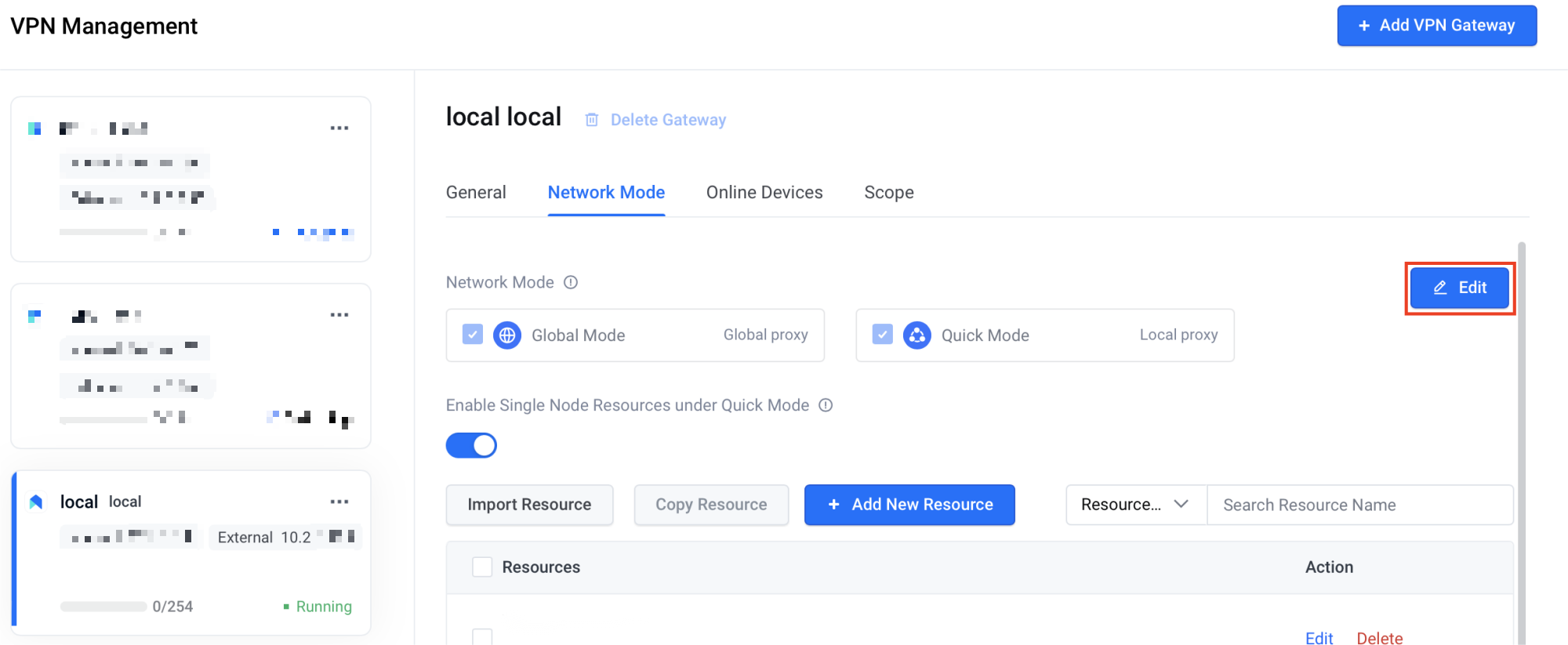Screen dimensions: 1568x645
Task: Select all with the Resources header checkbox
Action: 482,567
